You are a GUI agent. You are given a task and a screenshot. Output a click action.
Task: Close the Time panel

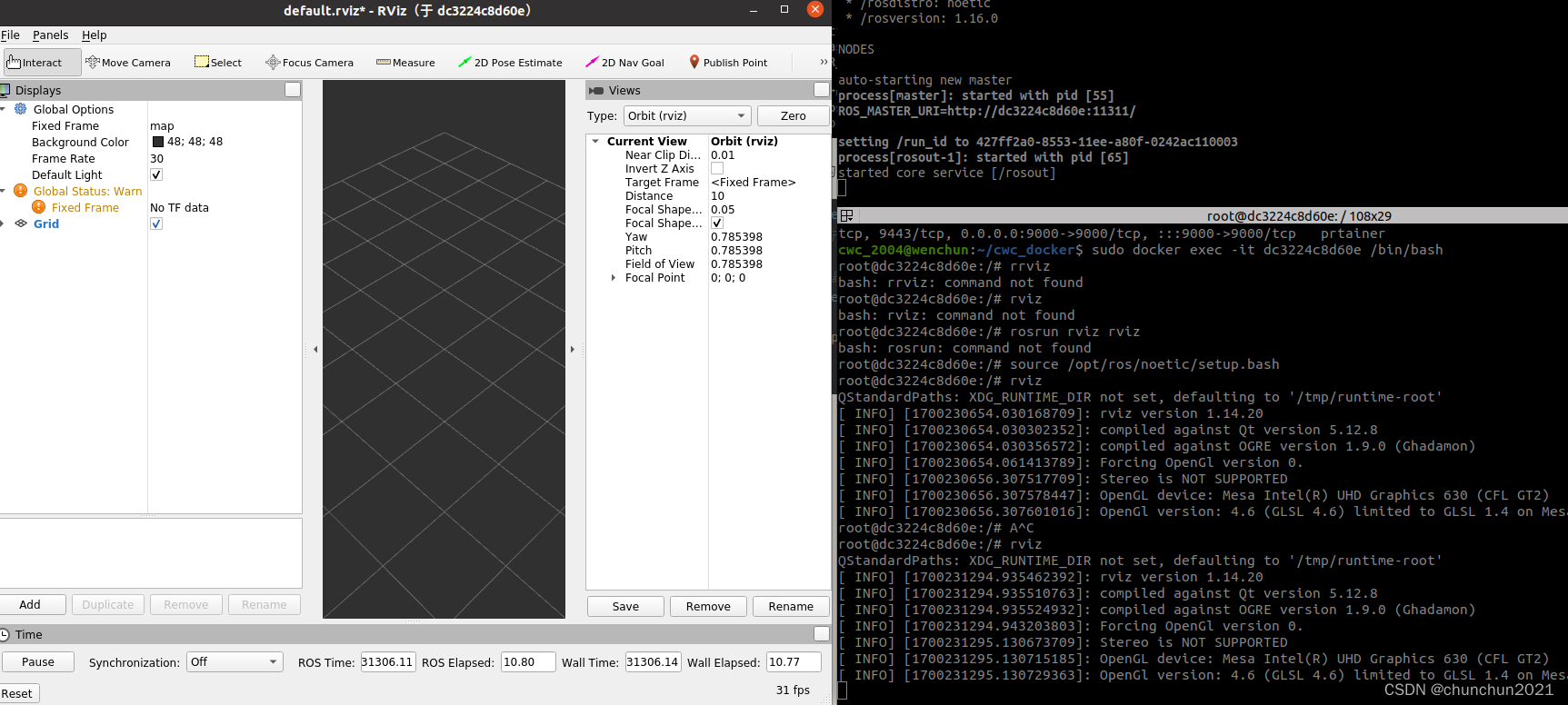click(822, 634)
